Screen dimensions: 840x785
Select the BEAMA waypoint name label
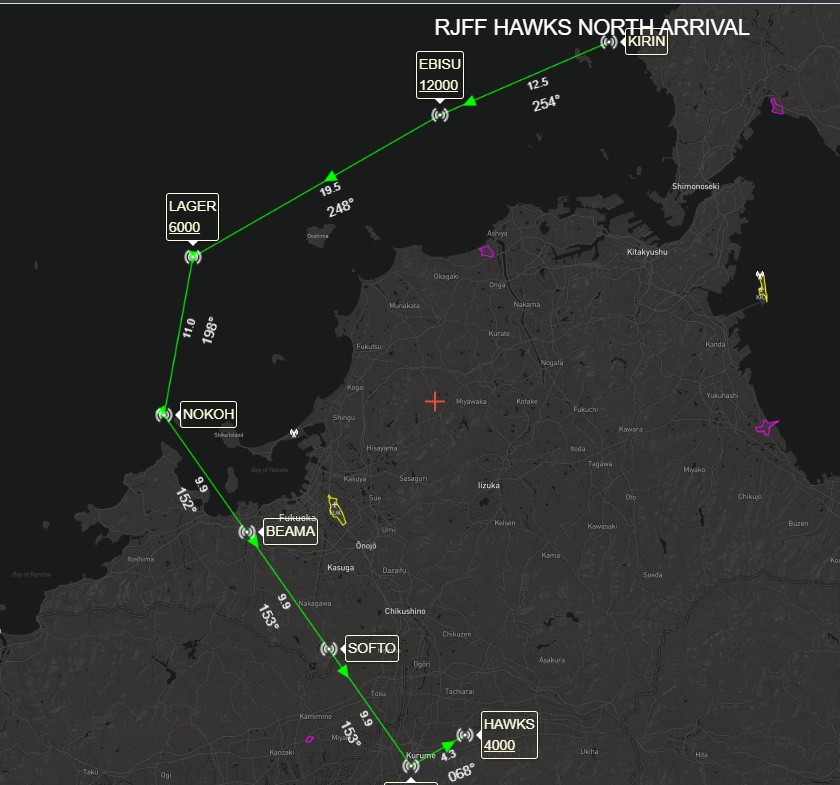pyautogui.click(x=290, y=532)
